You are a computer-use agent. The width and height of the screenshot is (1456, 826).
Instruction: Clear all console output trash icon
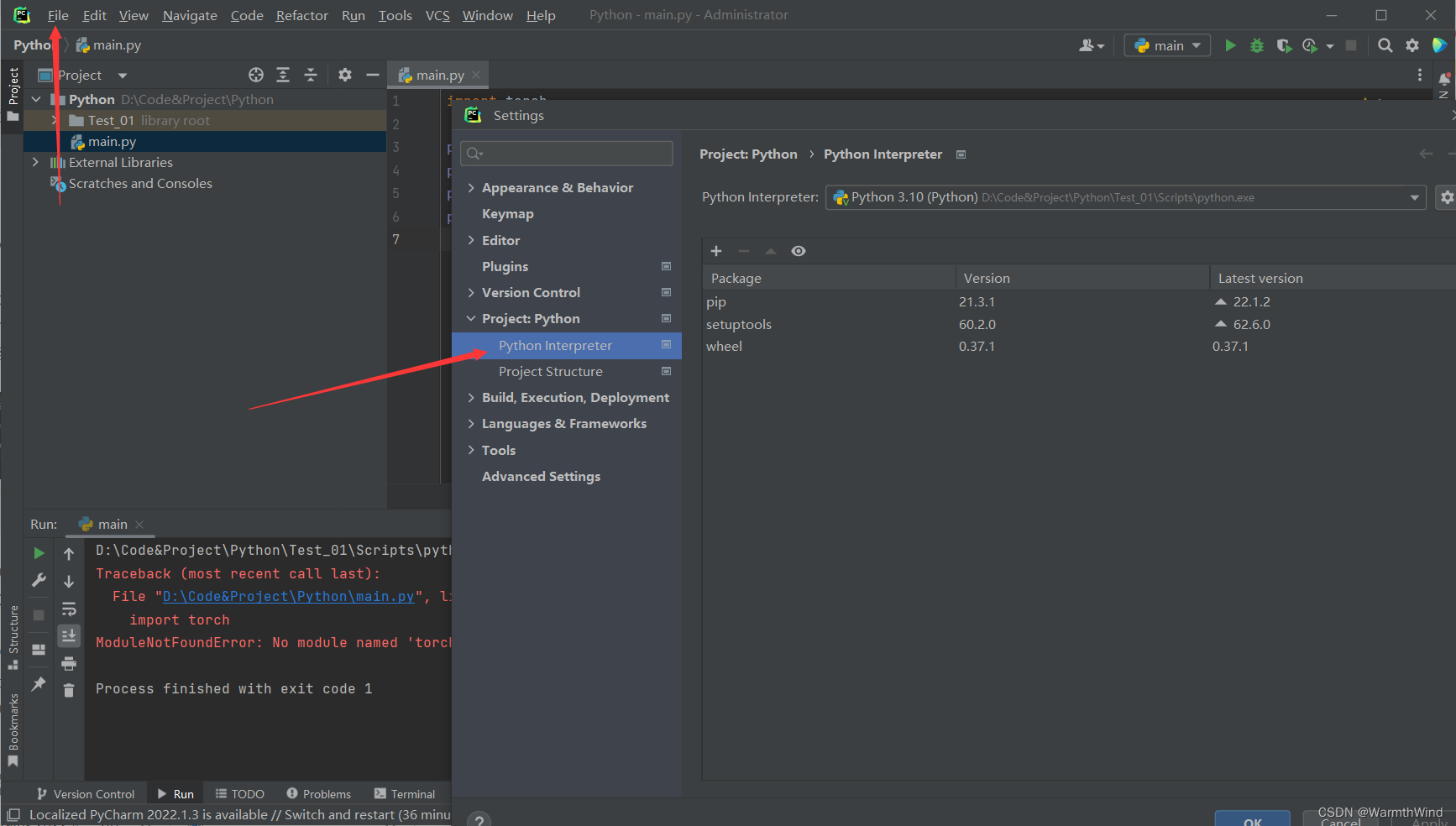pos(69,690)
